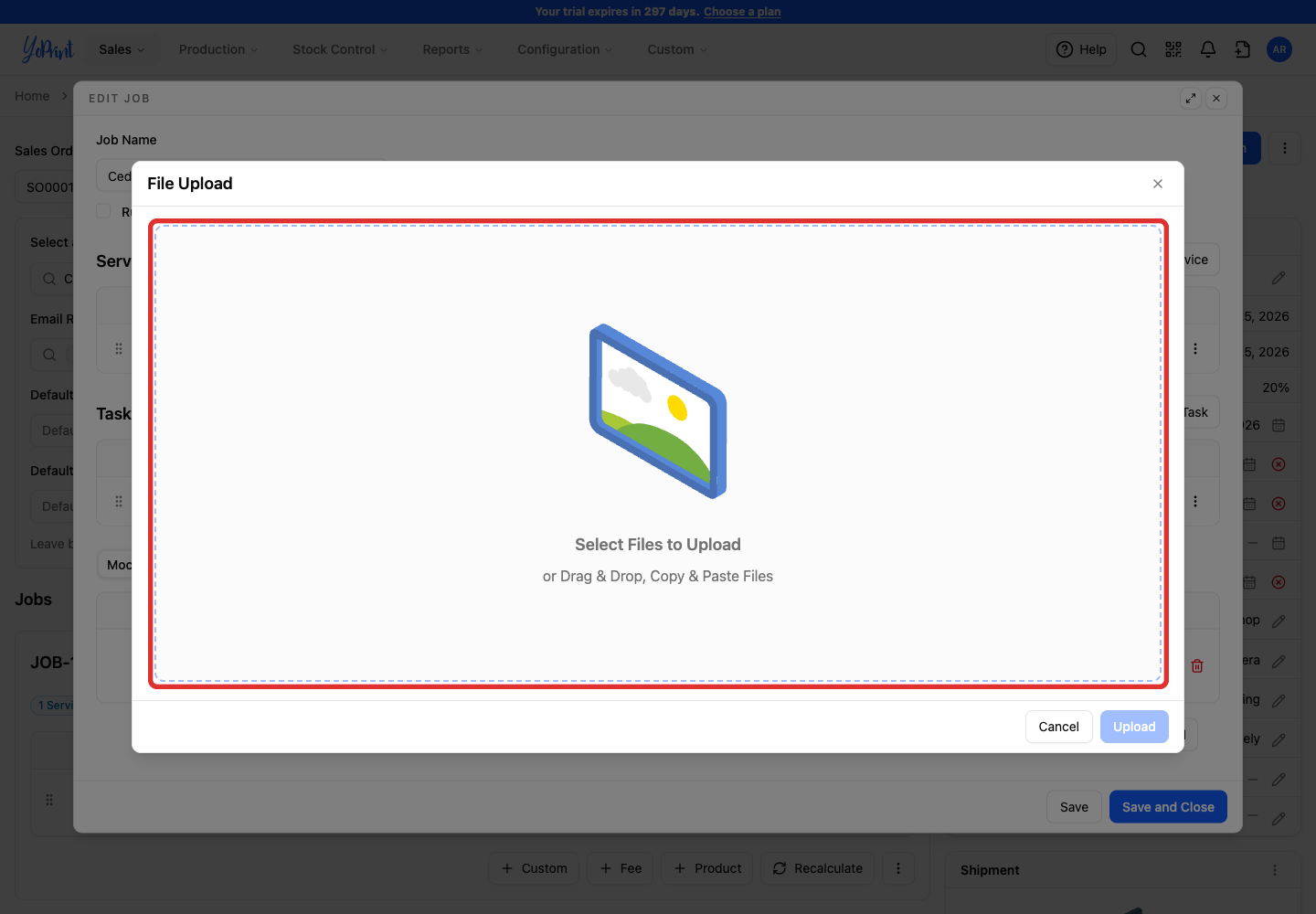This screenshot has width=1316, height=914.
Task: Open the Reports menu
Action: 452,49
